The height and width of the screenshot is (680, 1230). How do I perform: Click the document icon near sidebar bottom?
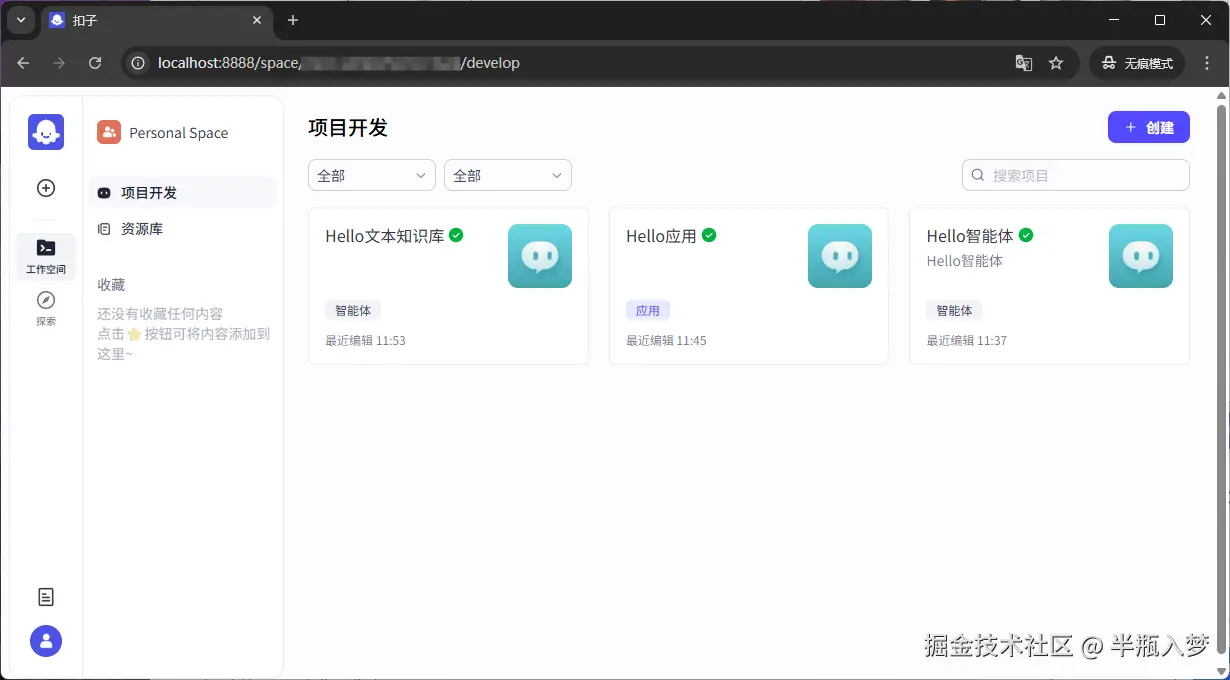pos(45,596)
